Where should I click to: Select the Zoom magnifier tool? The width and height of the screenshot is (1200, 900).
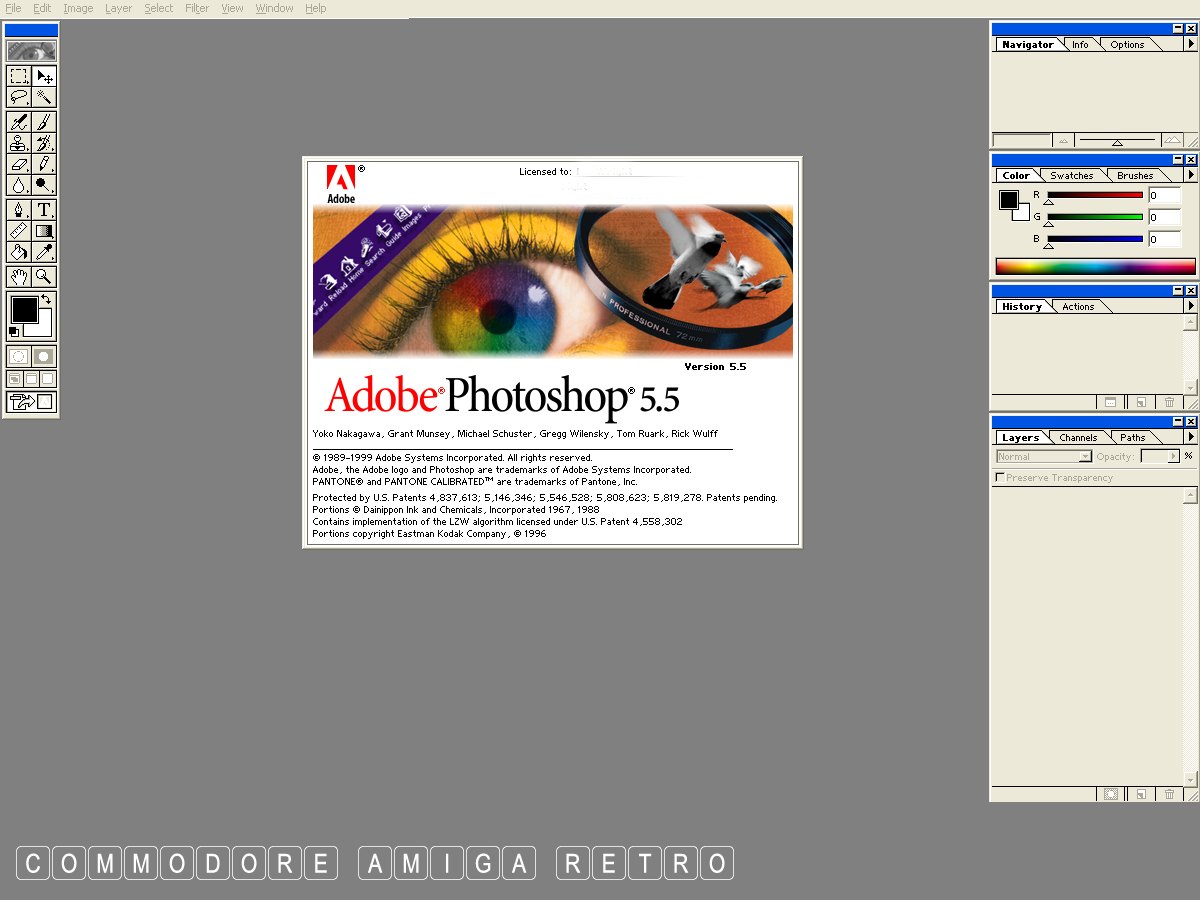coord(44,277)
